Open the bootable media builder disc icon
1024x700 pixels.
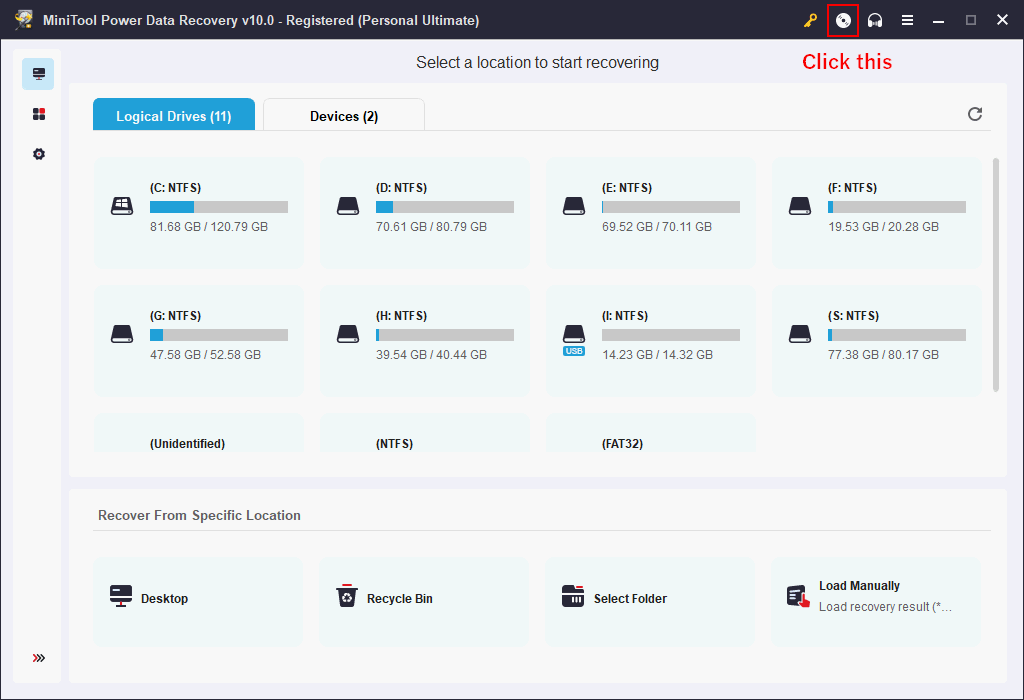(x=843, y=20)
